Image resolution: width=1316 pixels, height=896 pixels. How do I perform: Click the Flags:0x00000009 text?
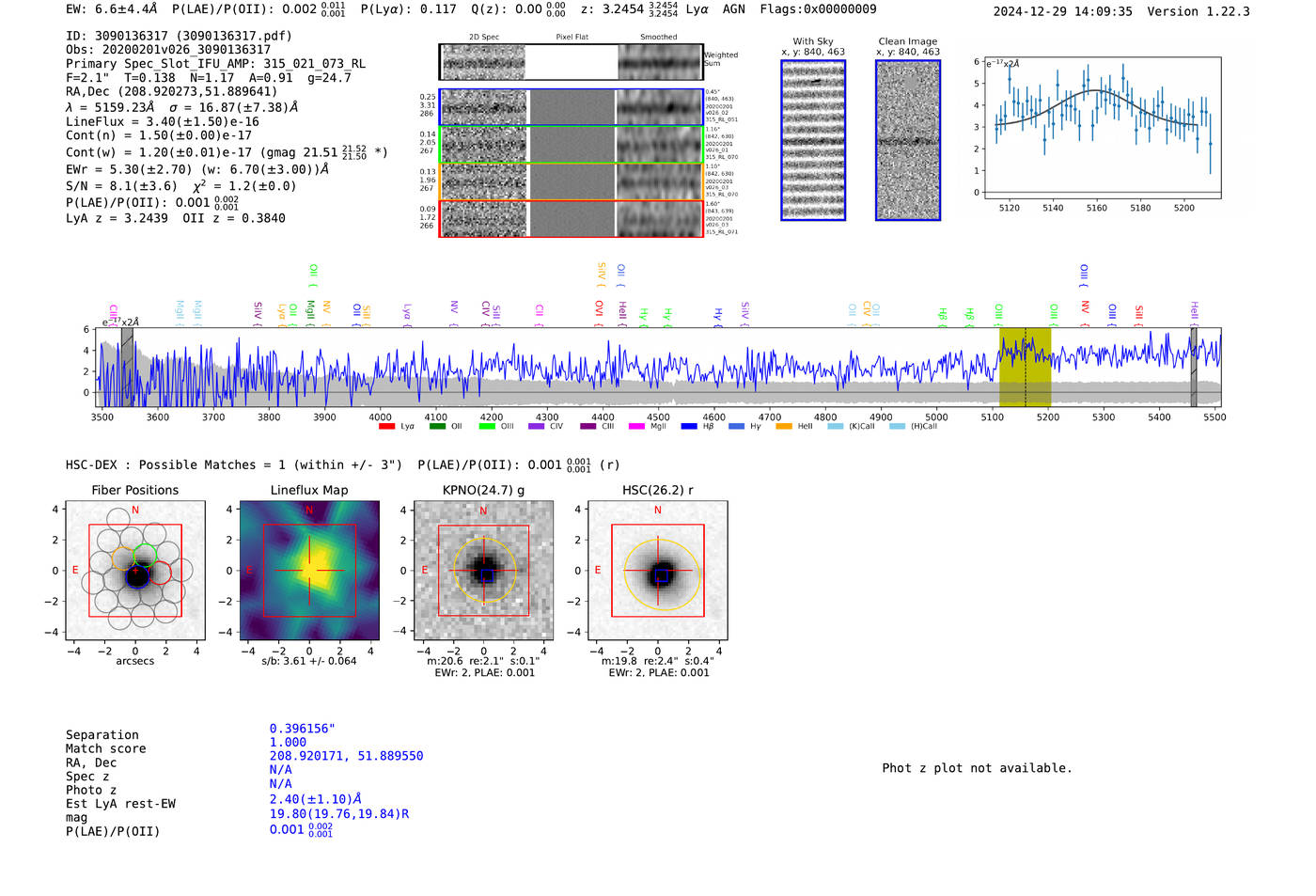pos(818,9)
